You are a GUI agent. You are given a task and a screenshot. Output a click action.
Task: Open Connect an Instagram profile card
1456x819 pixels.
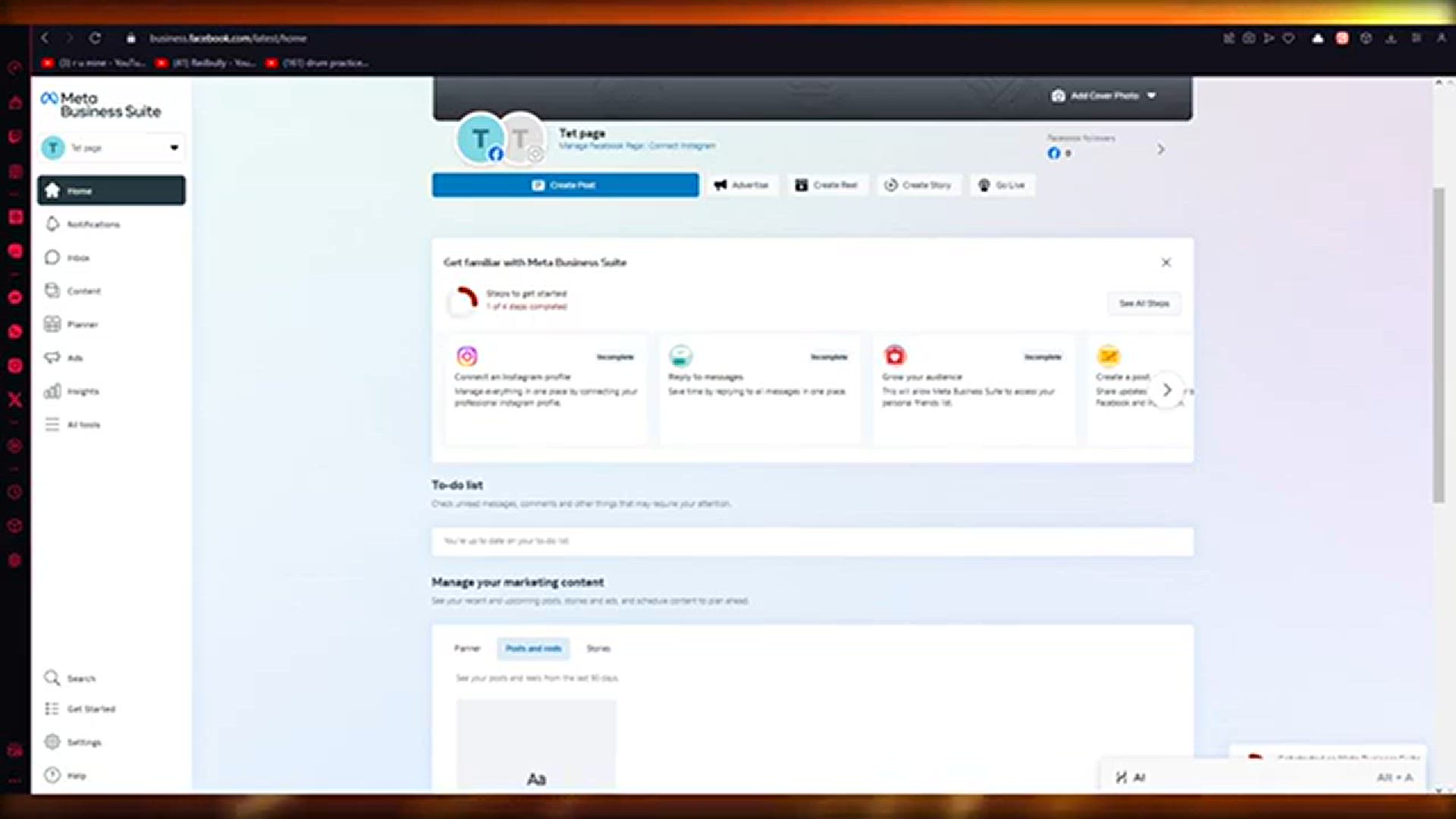click(546, 389)
